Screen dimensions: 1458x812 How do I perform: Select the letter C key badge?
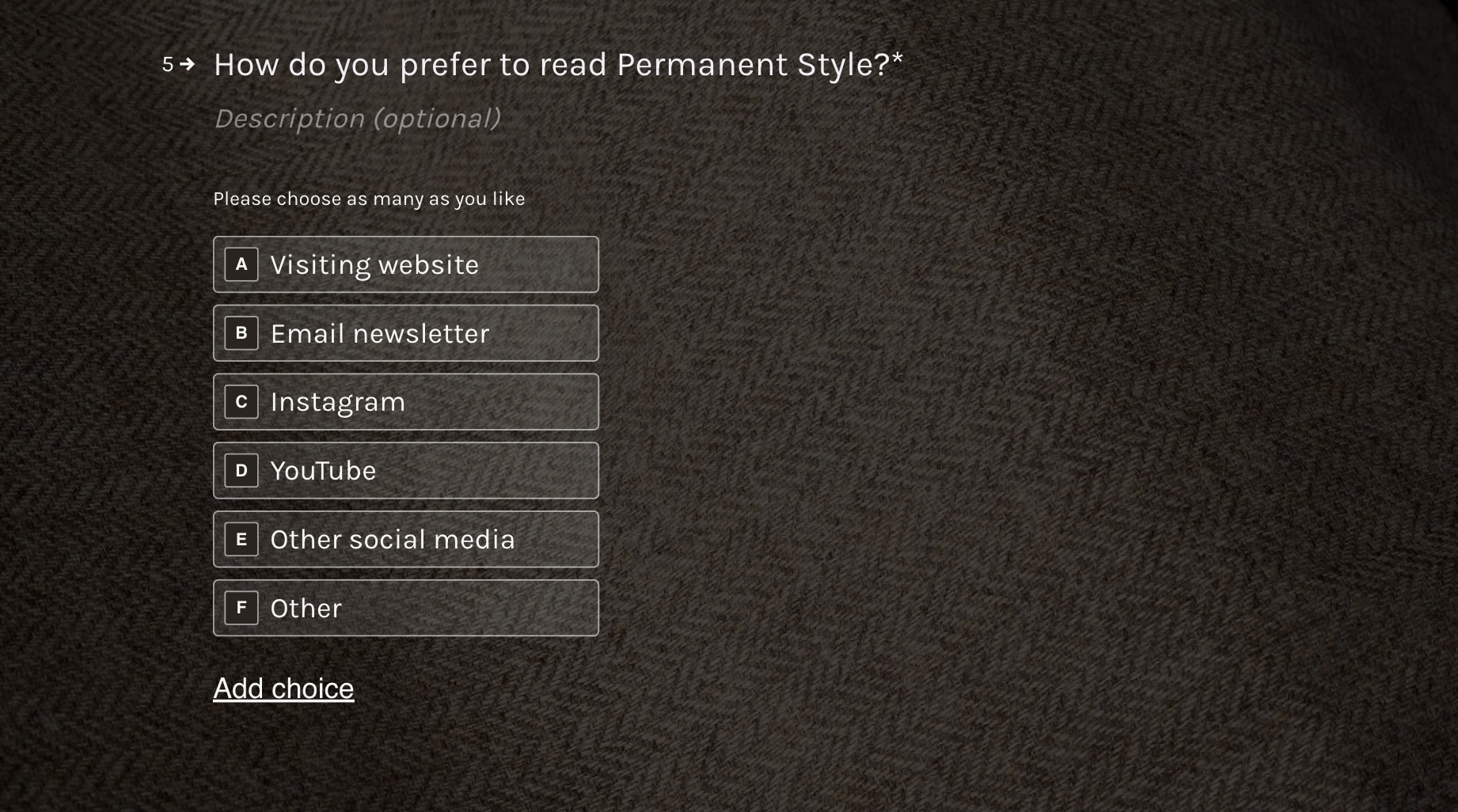click(241, 402)
